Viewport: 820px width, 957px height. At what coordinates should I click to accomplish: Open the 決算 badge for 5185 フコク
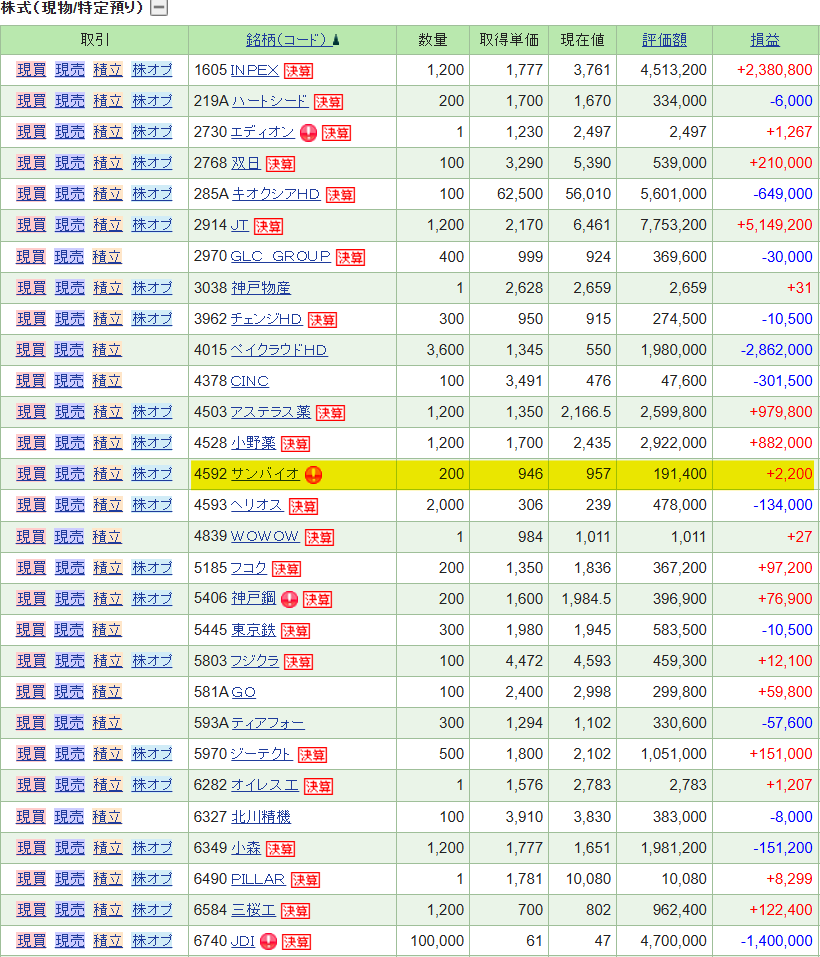[286, 569]
